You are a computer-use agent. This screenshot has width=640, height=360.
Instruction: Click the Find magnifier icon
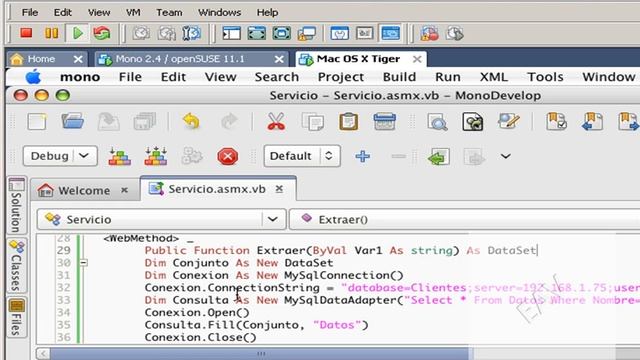(437, 122)
